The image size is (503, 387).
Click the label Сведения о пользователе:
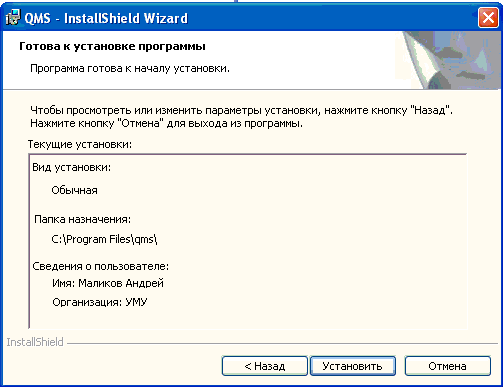click(100, 266)
